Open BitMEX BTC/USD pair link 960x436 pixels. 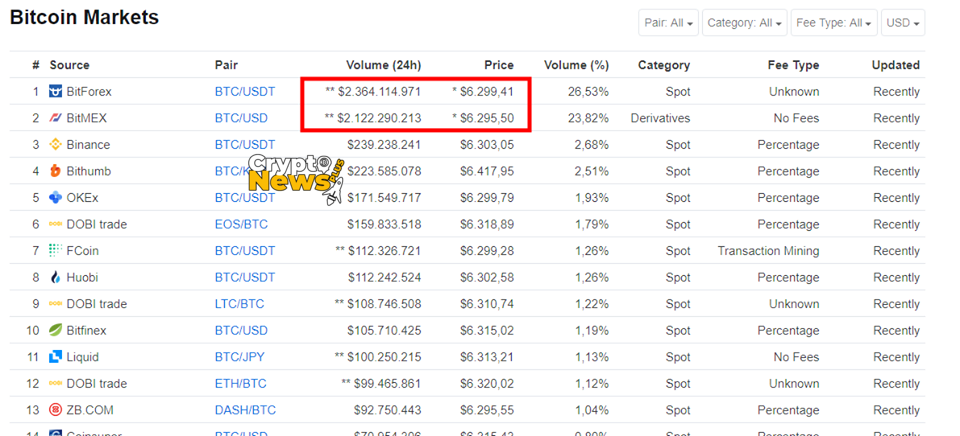(x=241, y=118)
